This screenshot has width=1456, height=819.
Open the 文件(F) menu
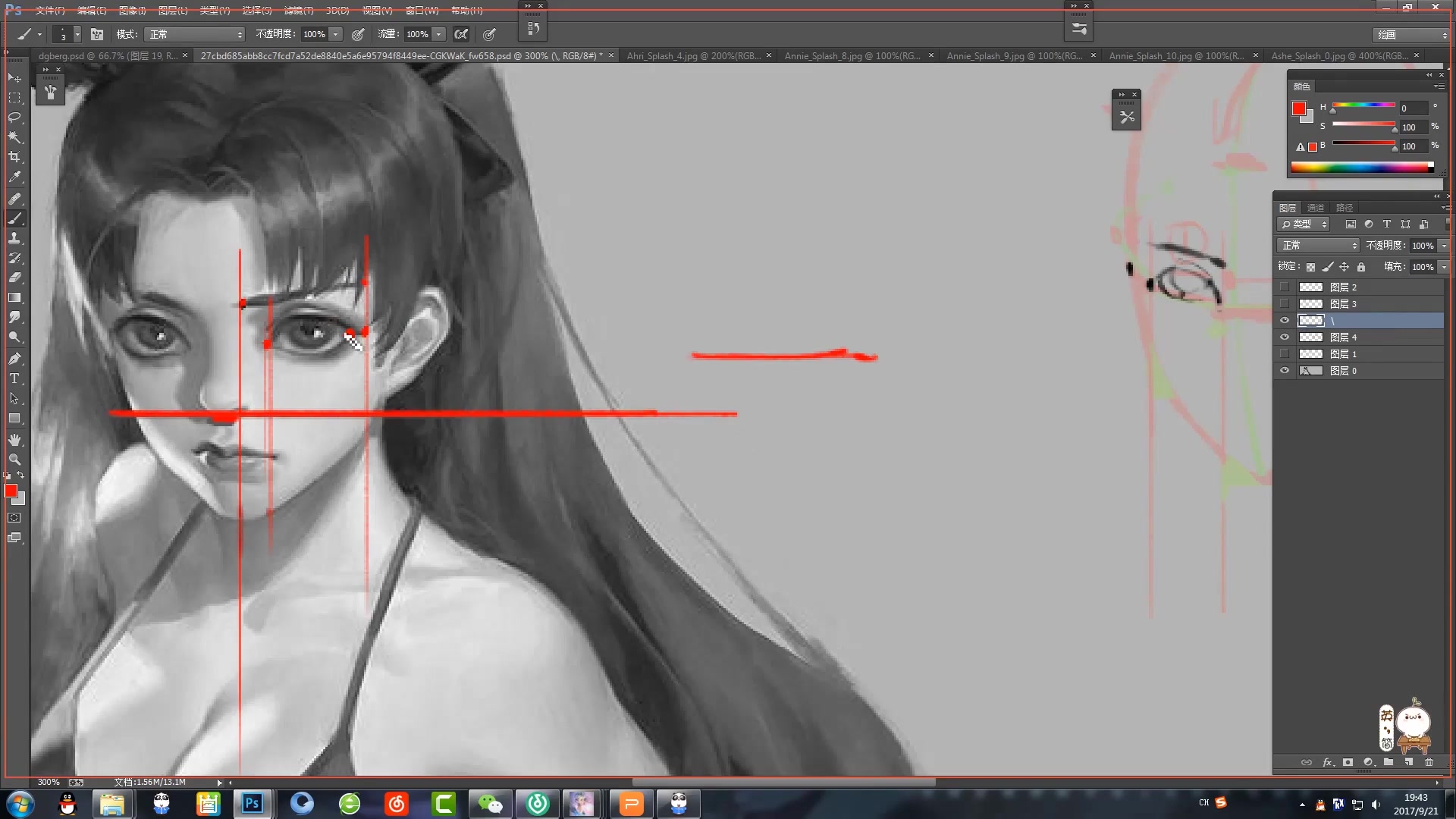(50, 11)
